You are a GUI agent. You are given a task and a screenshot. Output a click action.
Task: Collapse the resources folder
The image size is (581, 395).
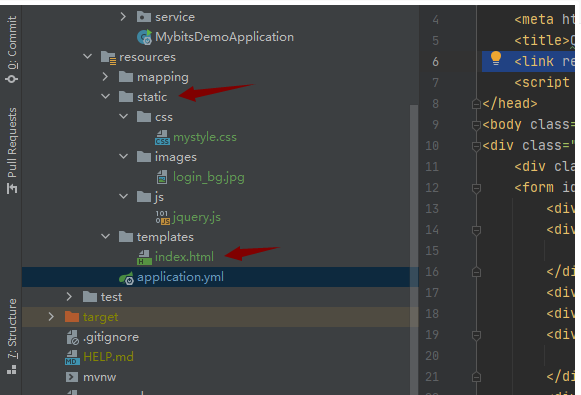tap(87, 57)
